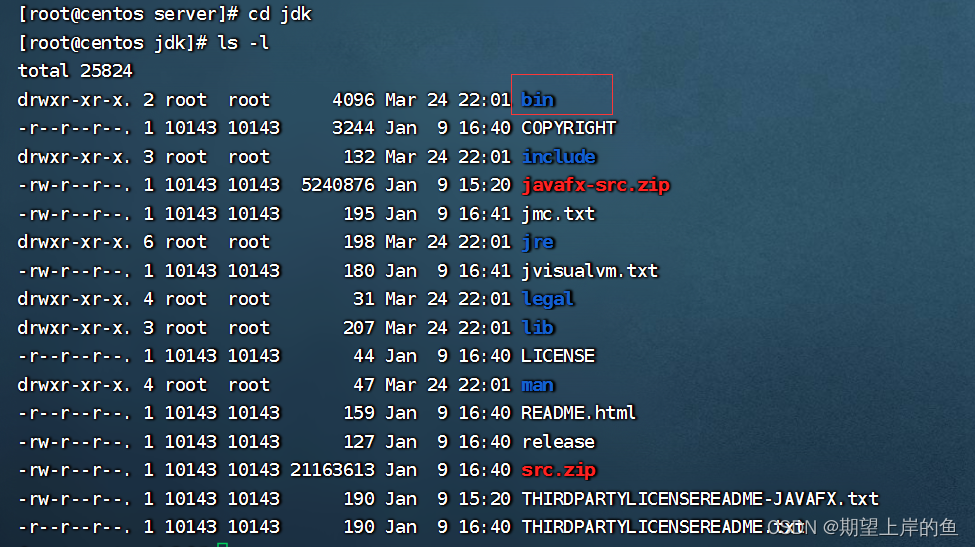Image resolution: width=975 pixels, height=547 pixels.
Task: Click the size 198 in jre row
Action: click(359, 242)
